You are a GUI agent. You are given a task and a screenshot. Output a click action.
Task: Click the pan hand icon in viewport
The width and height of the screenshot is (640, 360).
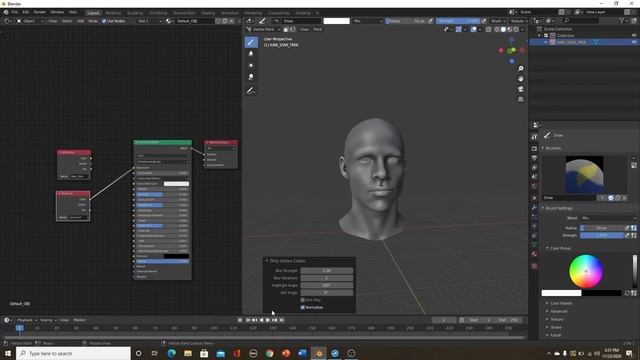tap(520, 79)
